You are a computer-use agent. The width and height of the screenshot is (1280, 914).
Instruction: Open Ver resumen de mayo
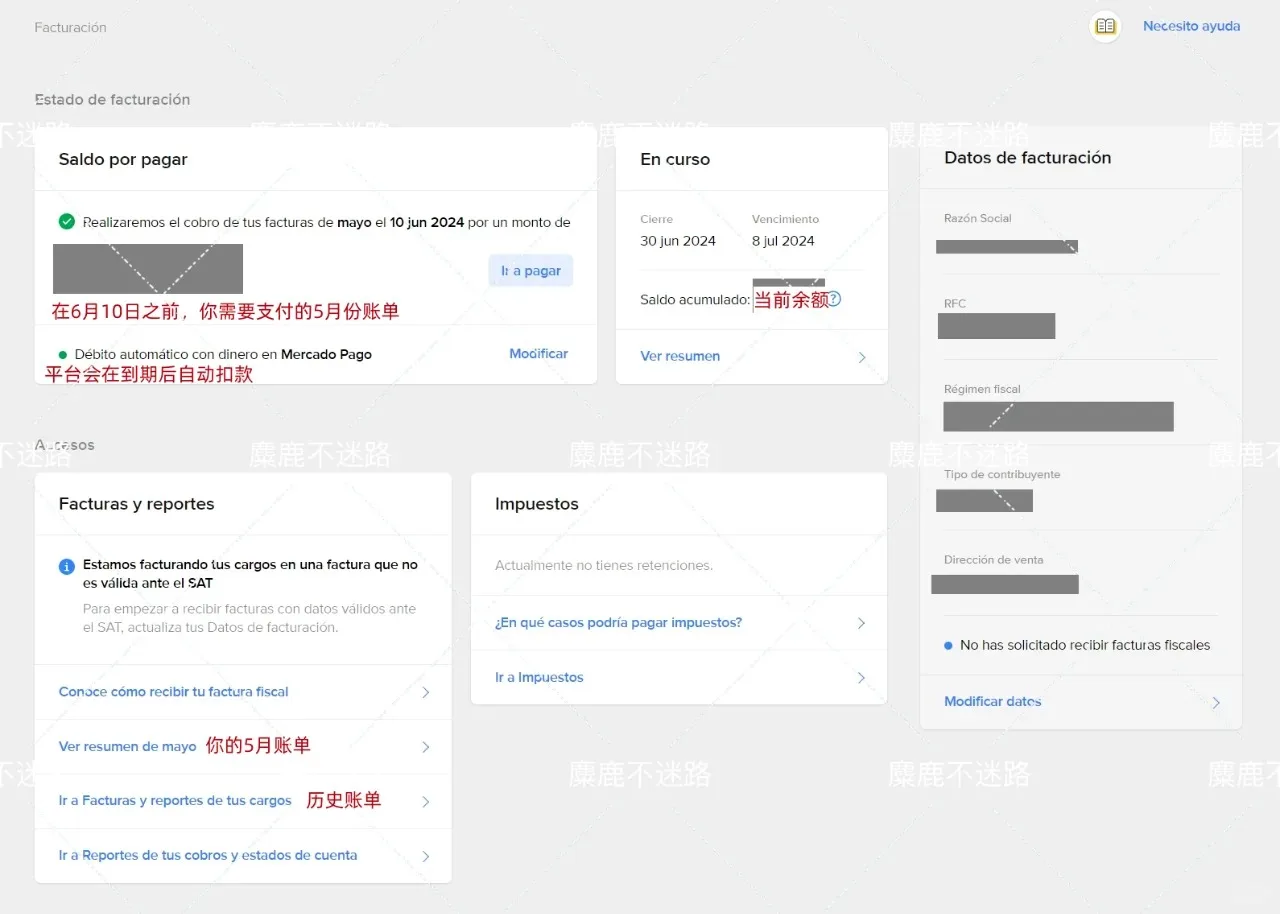[x=128, y=747]
